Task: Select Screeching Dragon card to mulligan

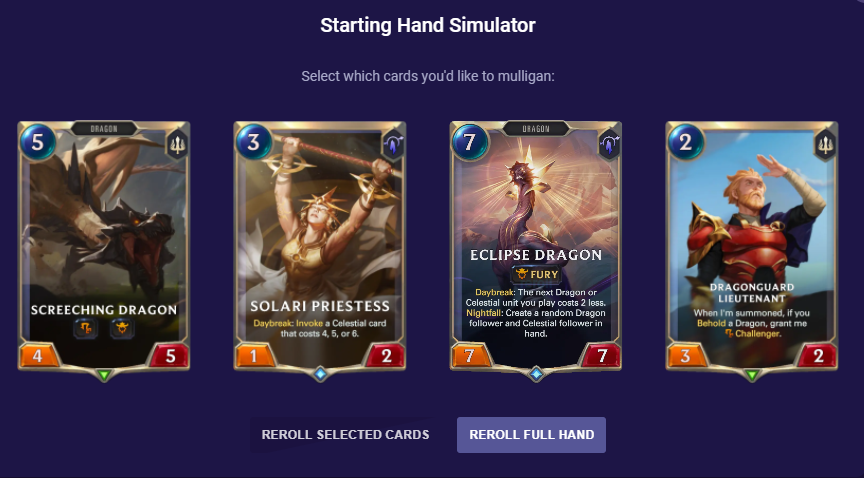Action: point(104,246)
